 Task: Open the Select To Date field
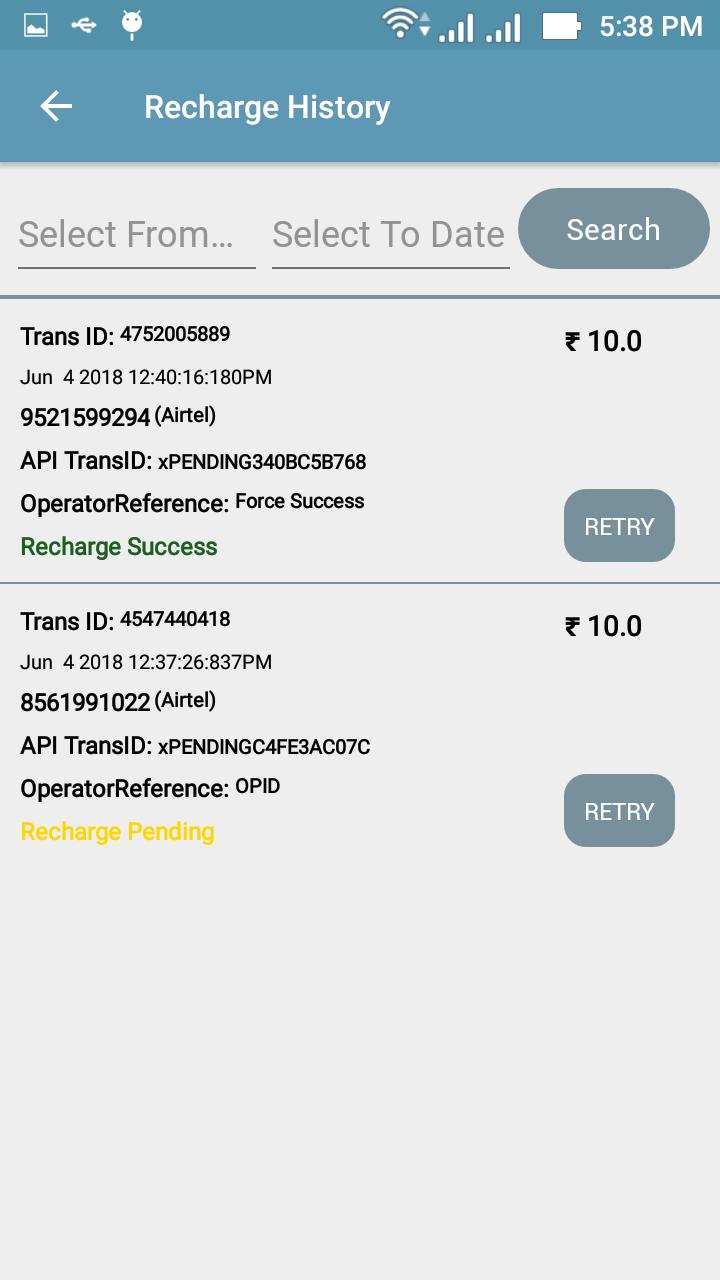(390, 235)
